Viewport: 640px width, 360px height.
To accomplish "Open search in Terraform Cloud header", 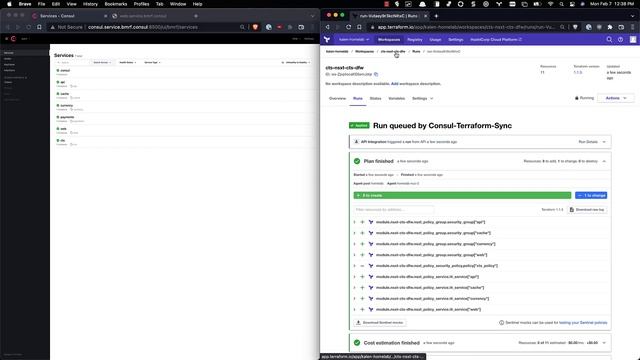I will pyautogui.click(x=609, y=40).
